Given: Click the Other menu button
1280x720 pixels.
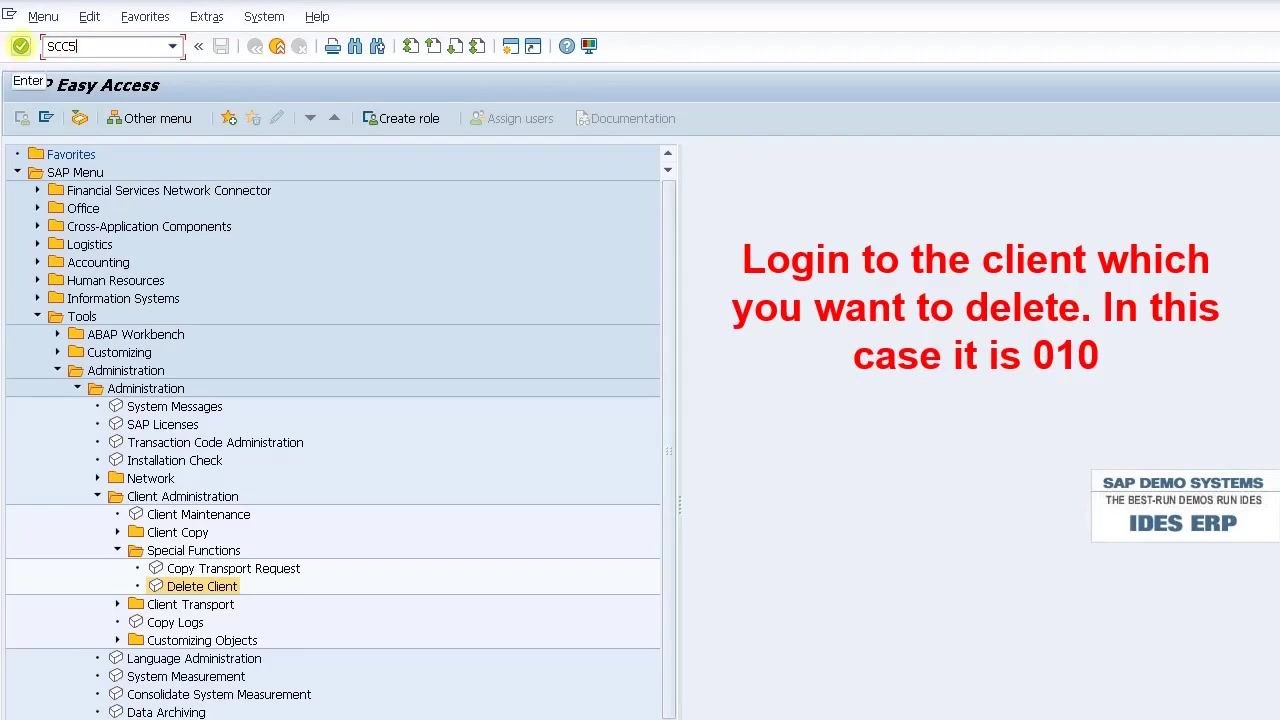Looking at the screenshot, I should pyautogui.click(x=149, y=118).
